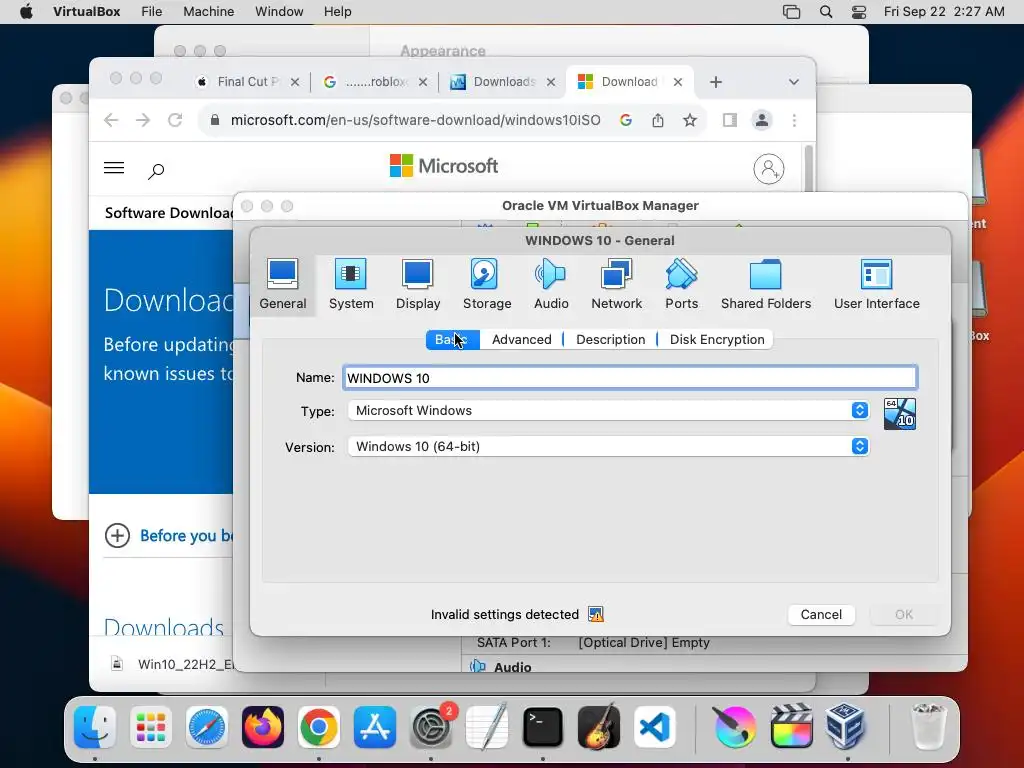
Task: Open Terminal from the Dock
Action: [543, 726]
